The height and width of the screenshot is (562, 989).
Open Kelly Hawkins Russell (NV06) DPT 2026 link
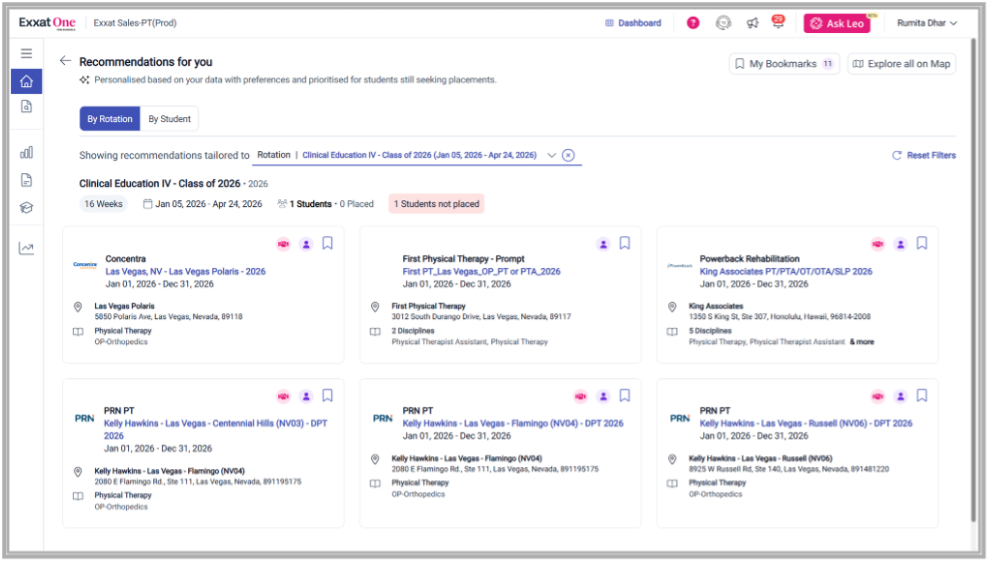tap(806, 423)
